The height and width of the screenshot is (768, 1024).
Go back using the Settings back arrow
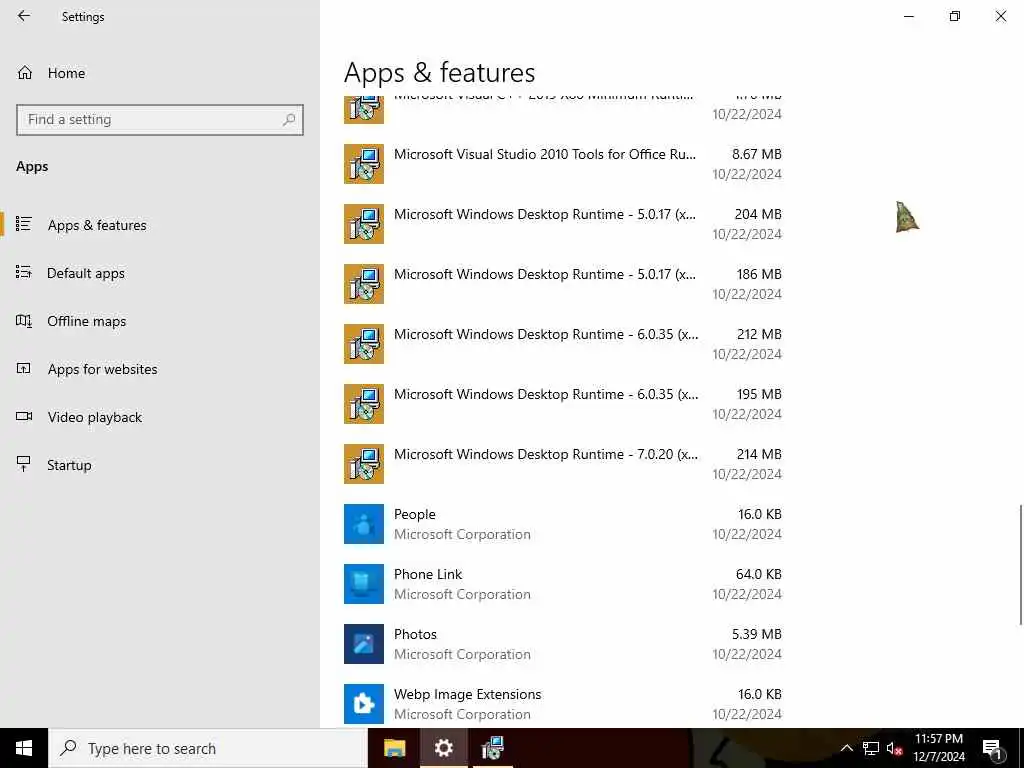(24, 16)
